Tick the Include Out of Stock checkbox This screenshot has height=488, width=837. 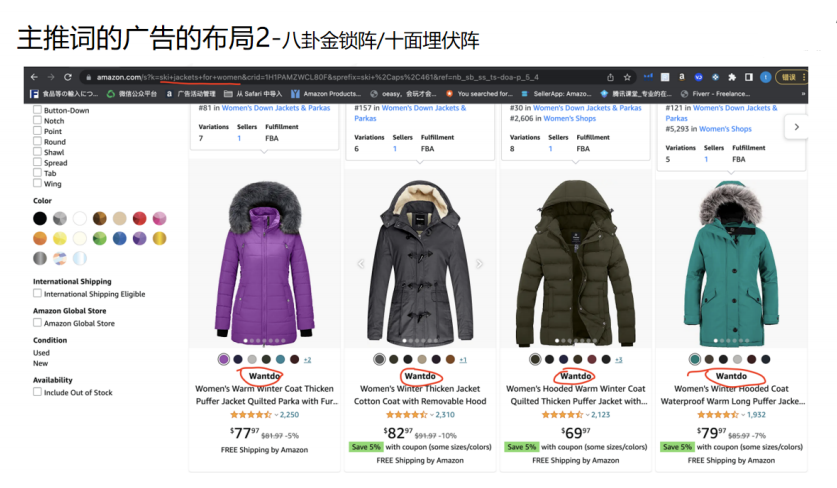(37, 391)
